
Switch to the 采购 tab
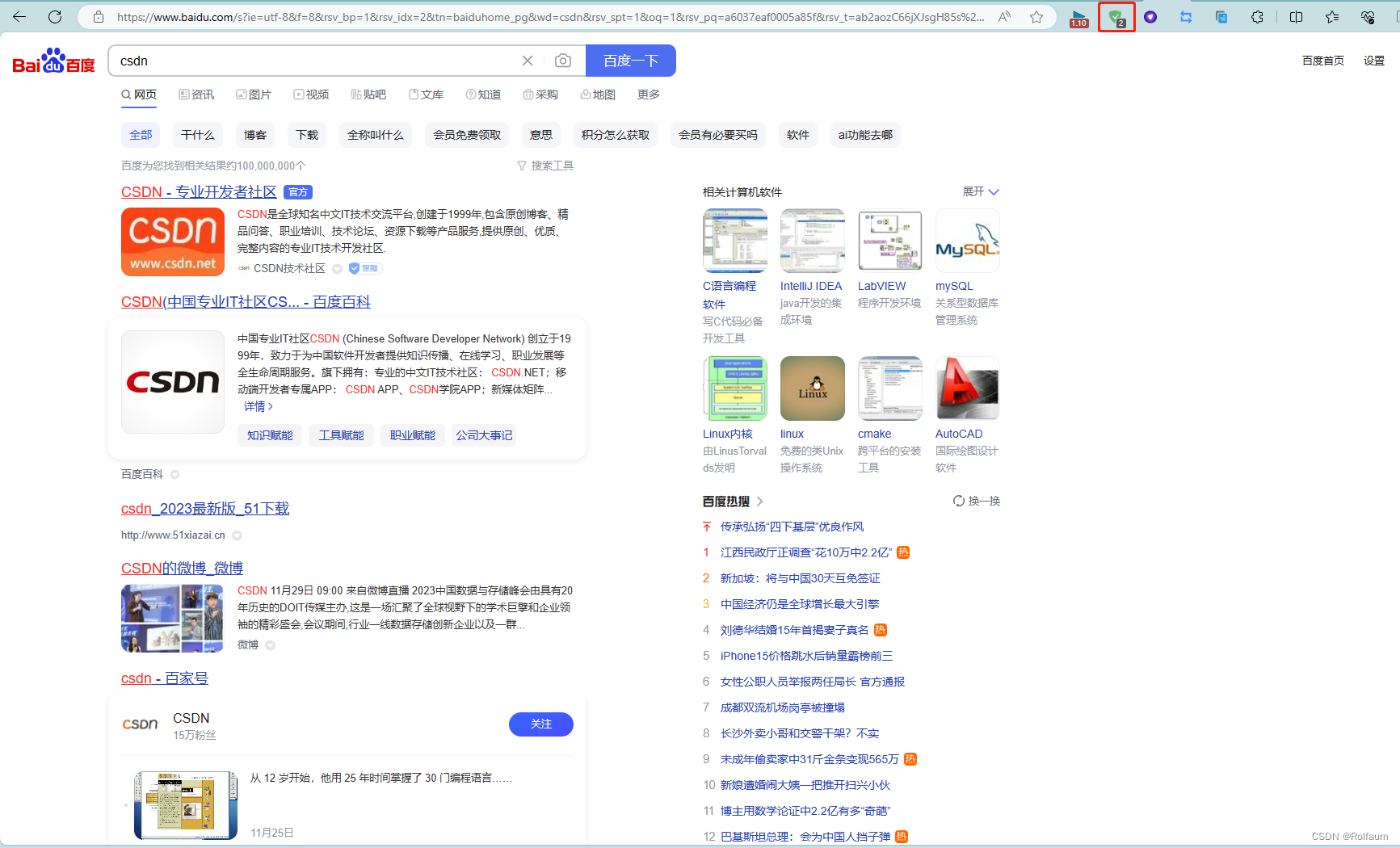coord(540,94)
